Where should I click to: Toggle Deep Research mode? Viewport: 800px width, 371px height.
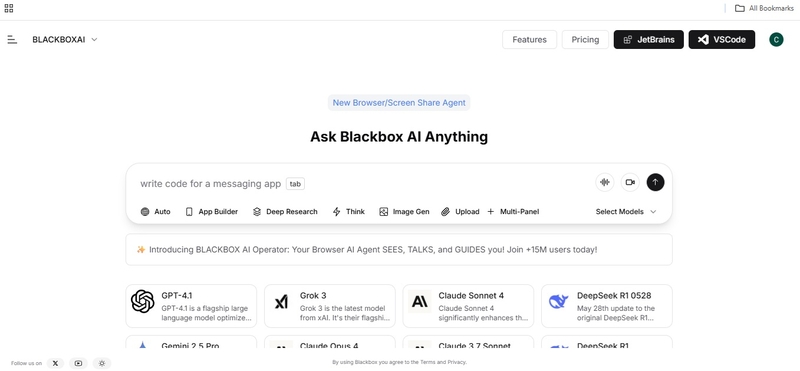(x=285, y=212)
